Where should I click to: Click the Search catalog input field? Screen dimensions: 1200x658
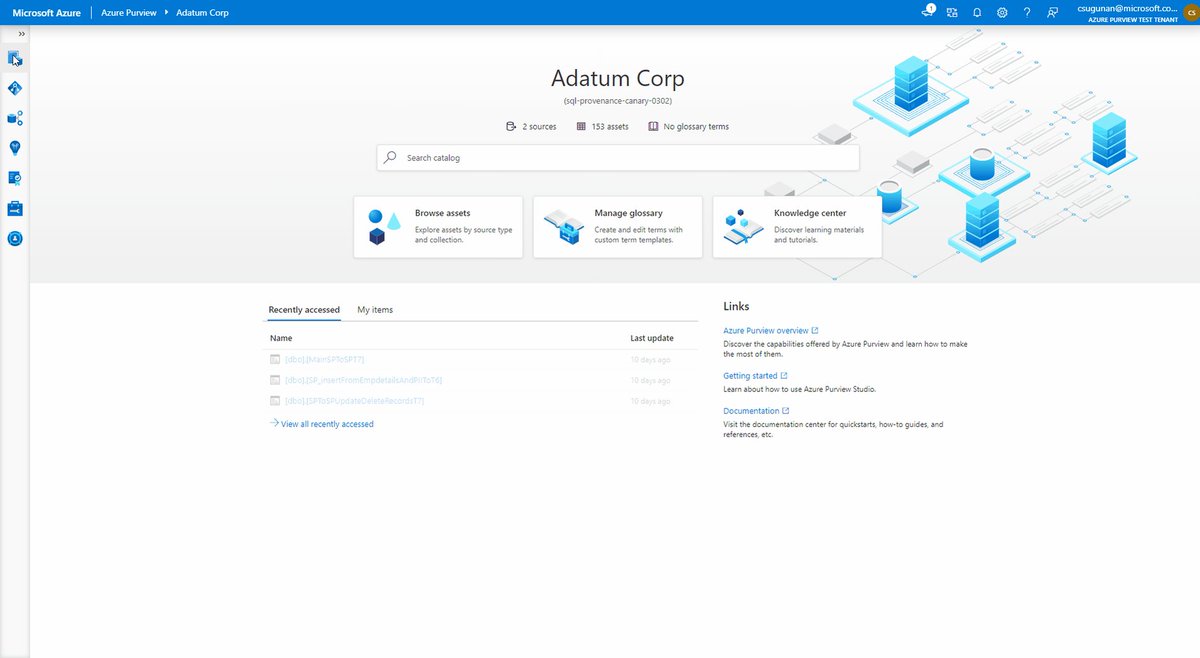[x=618, y=158]
